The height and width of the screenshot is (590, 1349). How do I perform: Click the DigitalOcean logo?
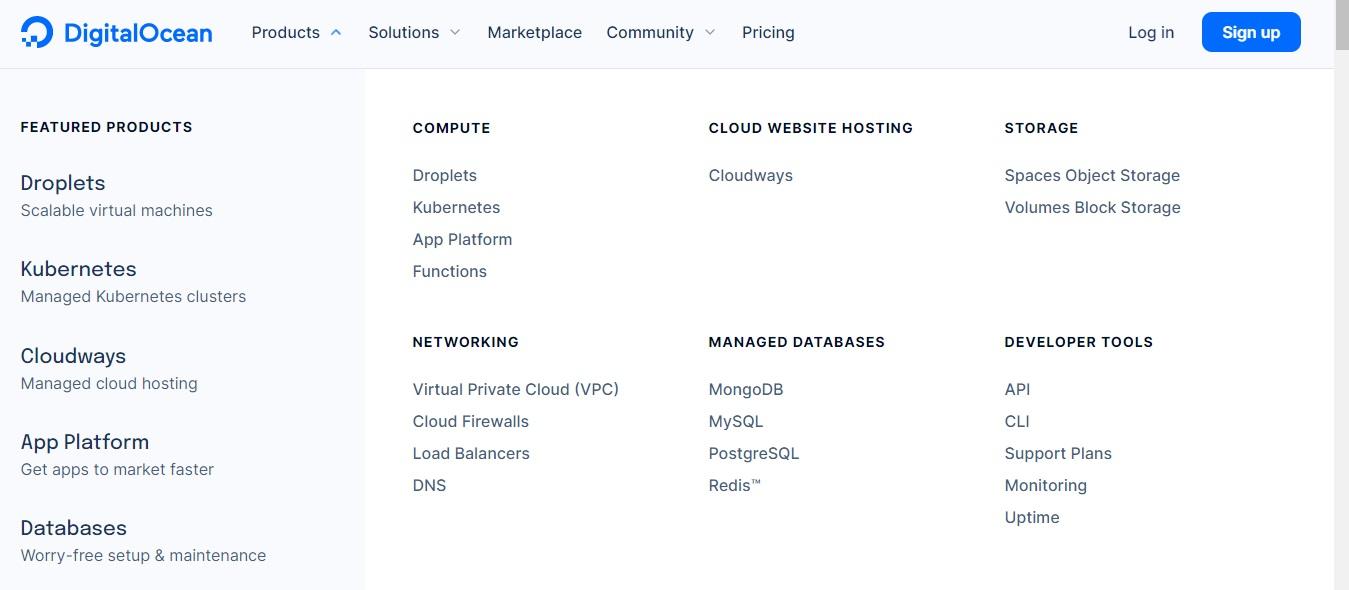[116, 32]
